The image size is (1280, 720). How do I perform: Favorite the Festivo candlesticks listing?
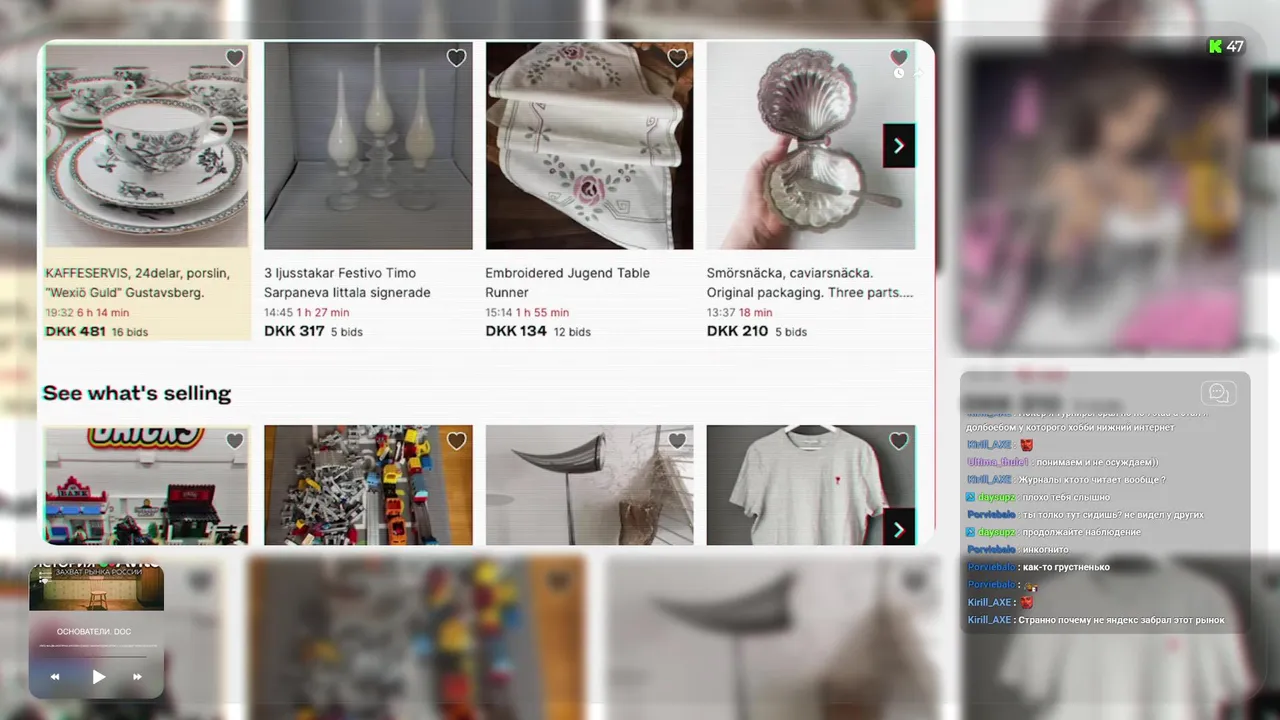click(x=456, y=58)
